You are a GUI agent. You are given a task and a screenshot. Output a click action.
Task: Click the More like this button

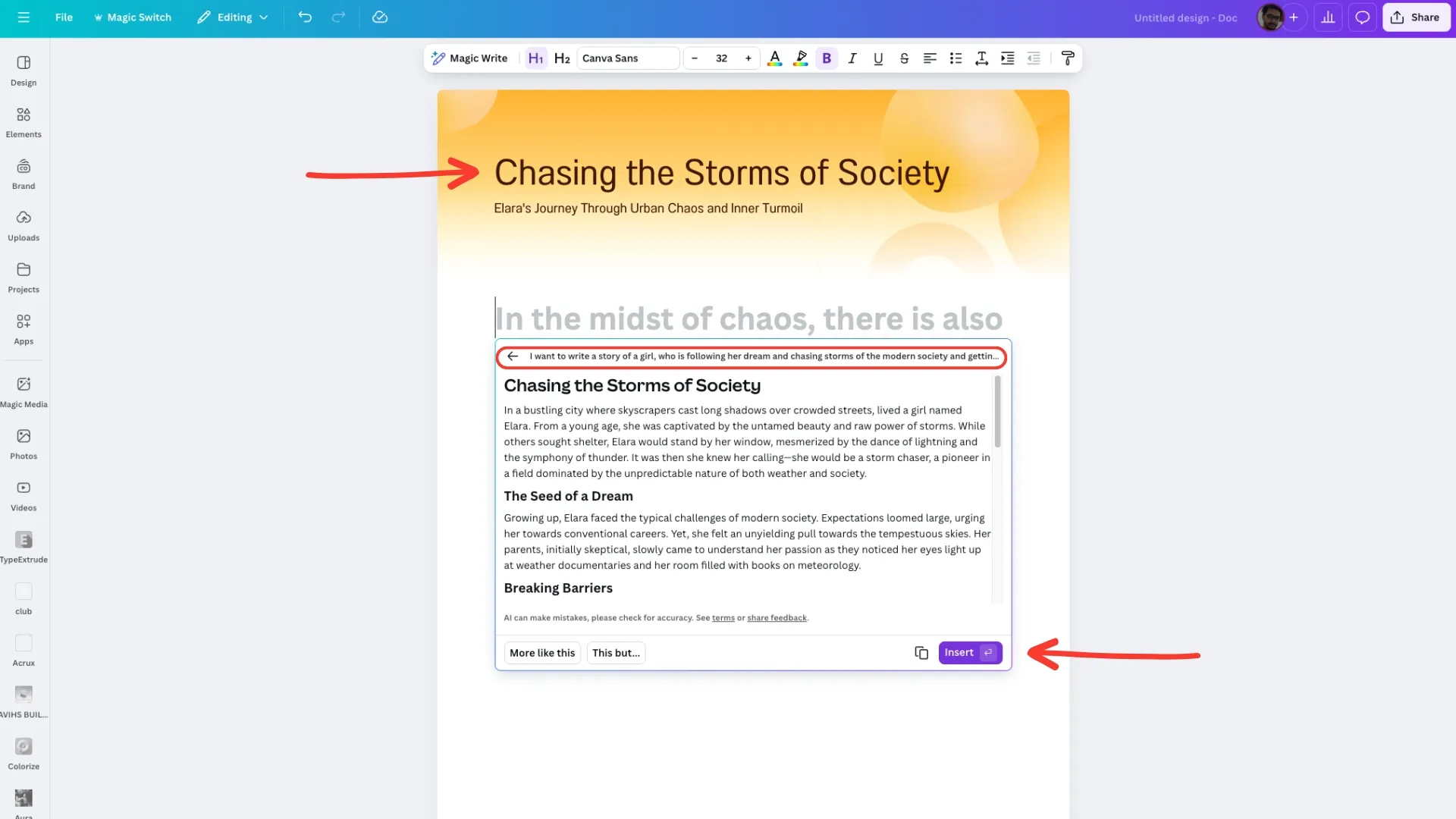point(542,653)
